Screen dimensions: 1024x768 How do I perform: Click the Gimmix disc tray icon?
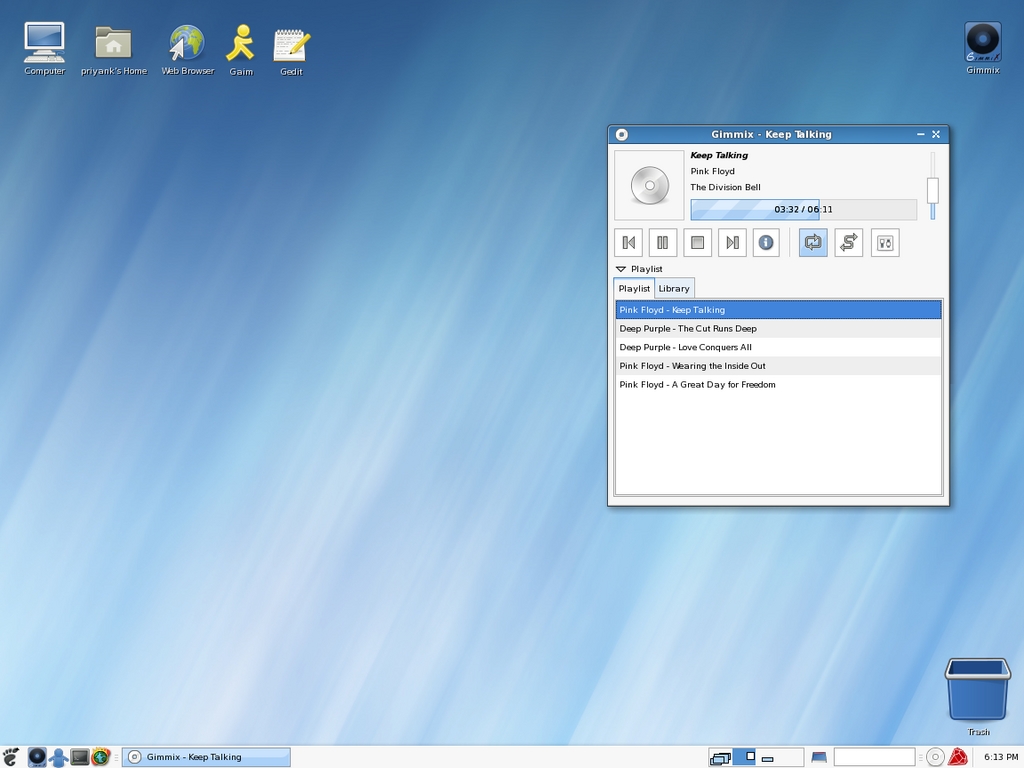(935, 757)
